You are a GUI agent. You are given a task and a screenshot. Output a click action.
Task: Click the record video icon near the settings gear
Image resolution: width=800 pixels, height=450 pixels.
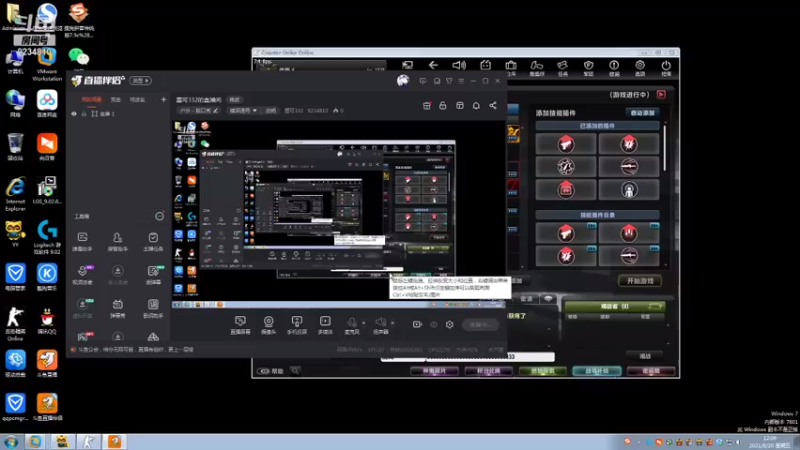417,324
